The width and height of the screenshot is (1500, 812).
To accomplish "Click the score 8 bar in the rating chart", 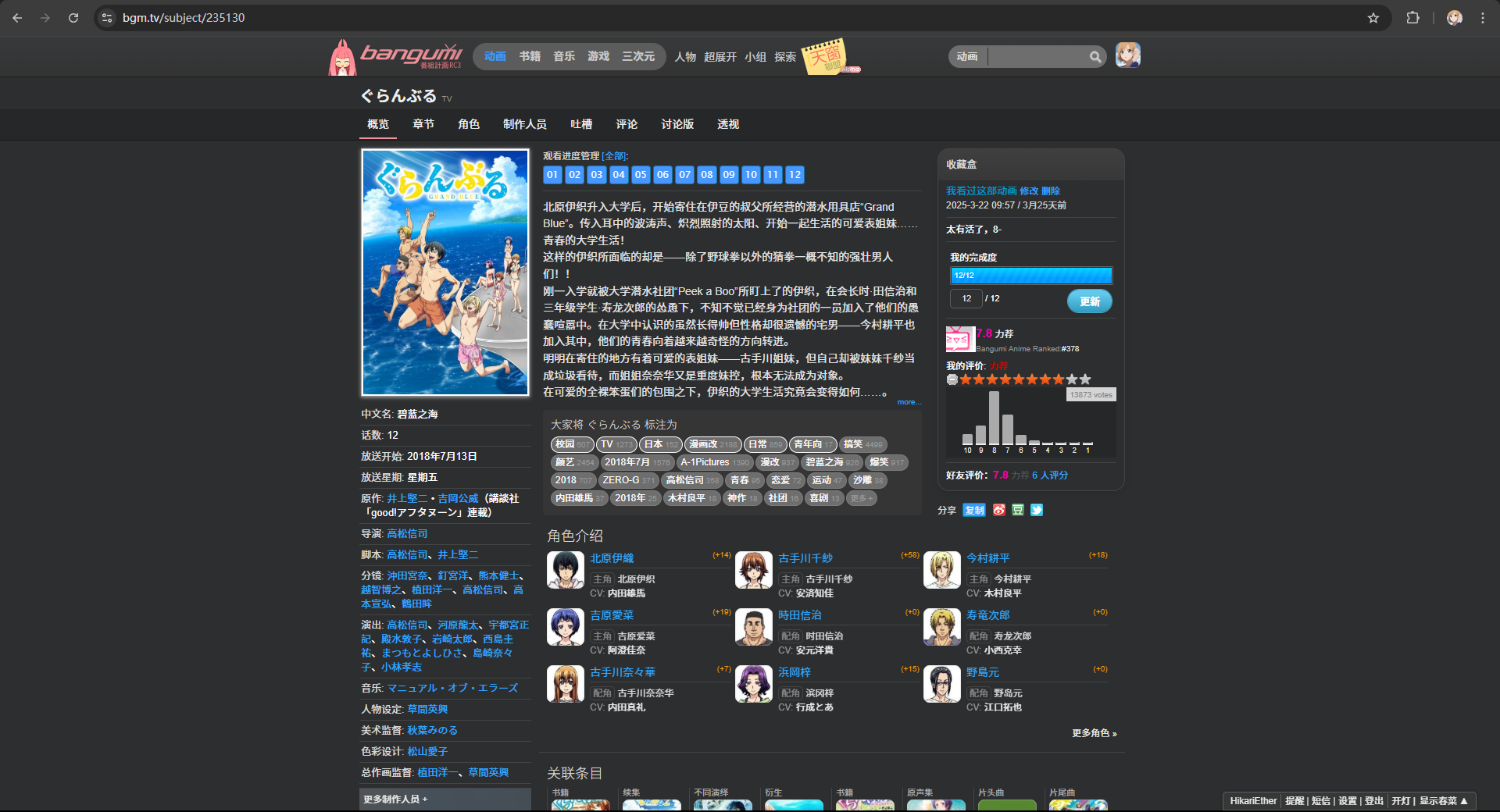I will (994, 418).
